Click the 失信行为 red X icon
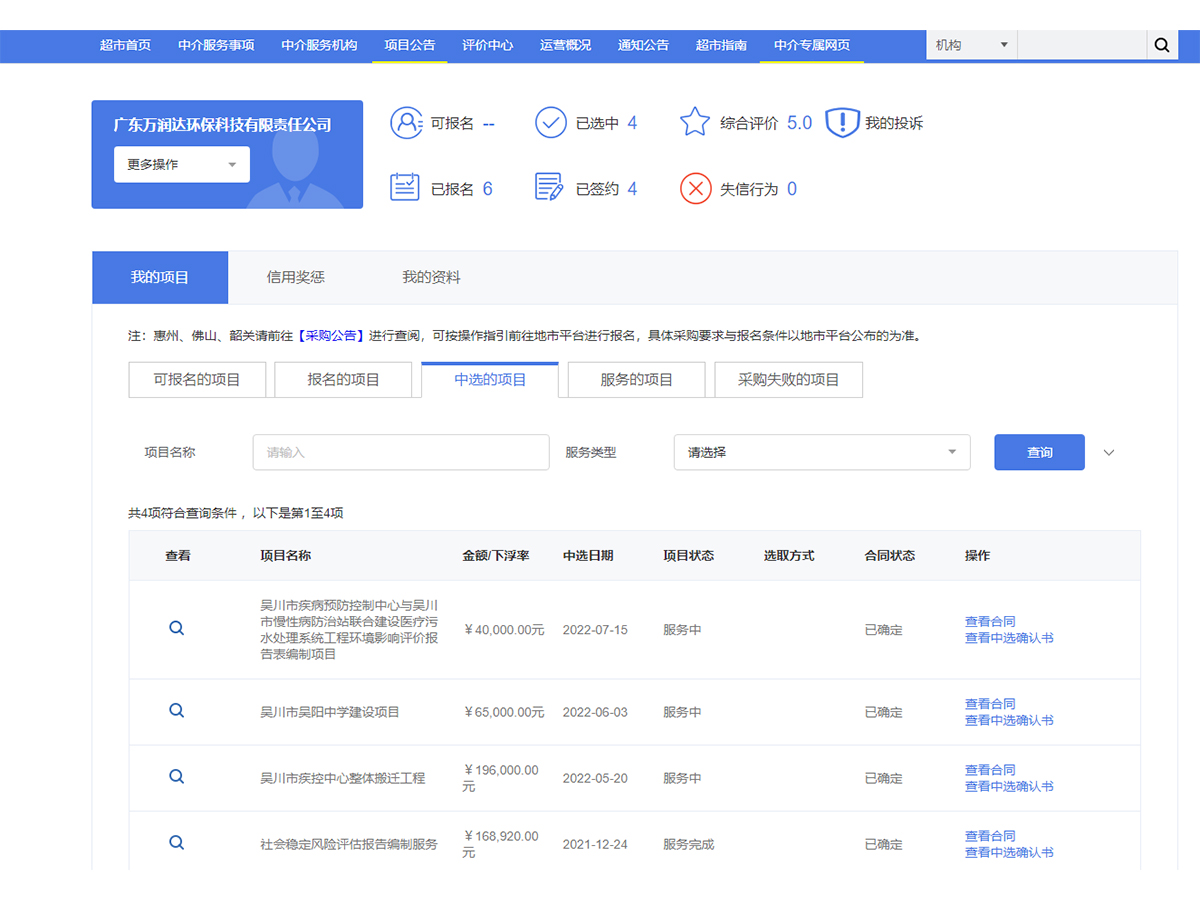 coord(695,188)
